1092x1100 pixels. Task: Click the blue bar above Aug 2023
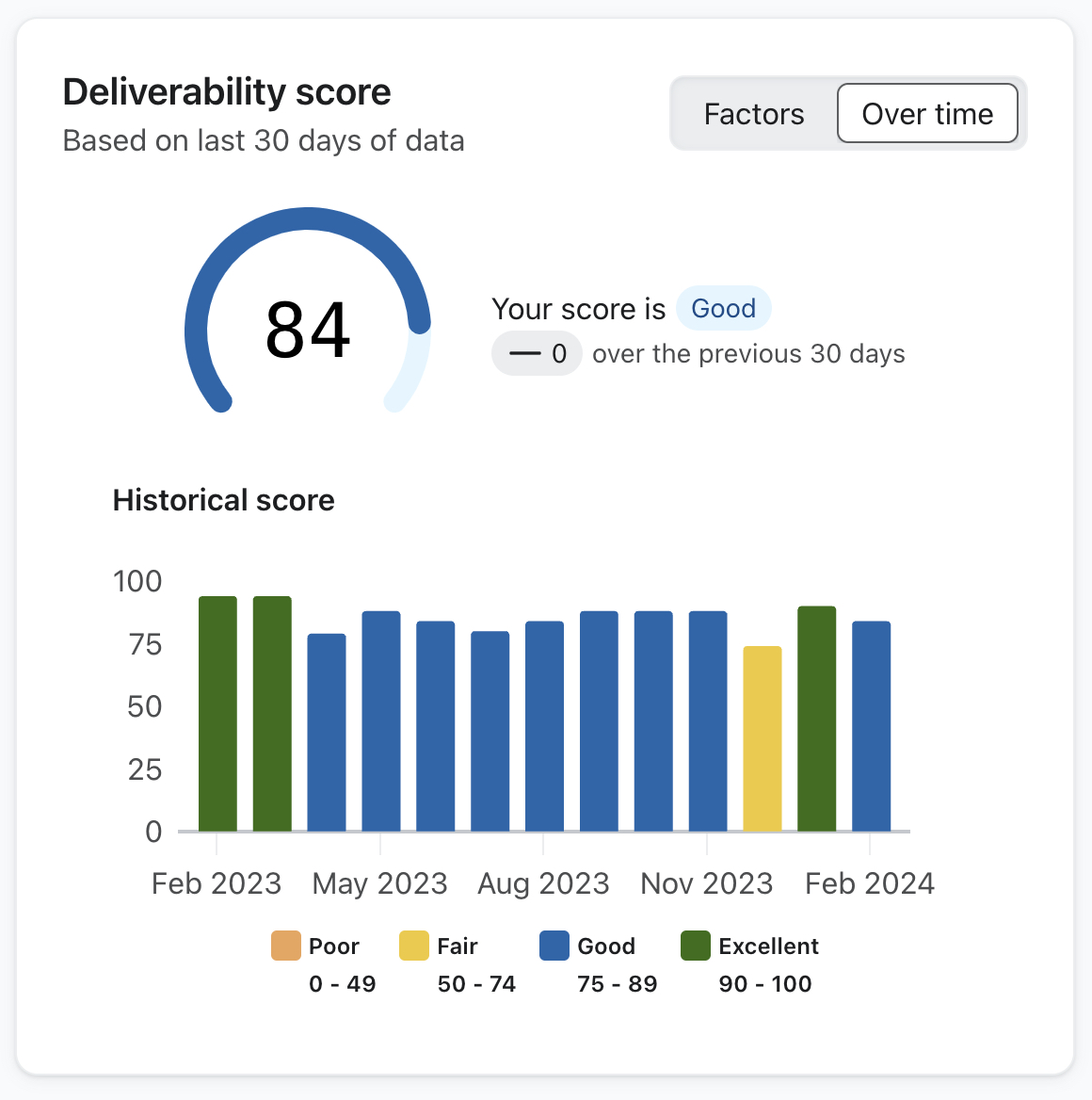(x=542, y=725)
